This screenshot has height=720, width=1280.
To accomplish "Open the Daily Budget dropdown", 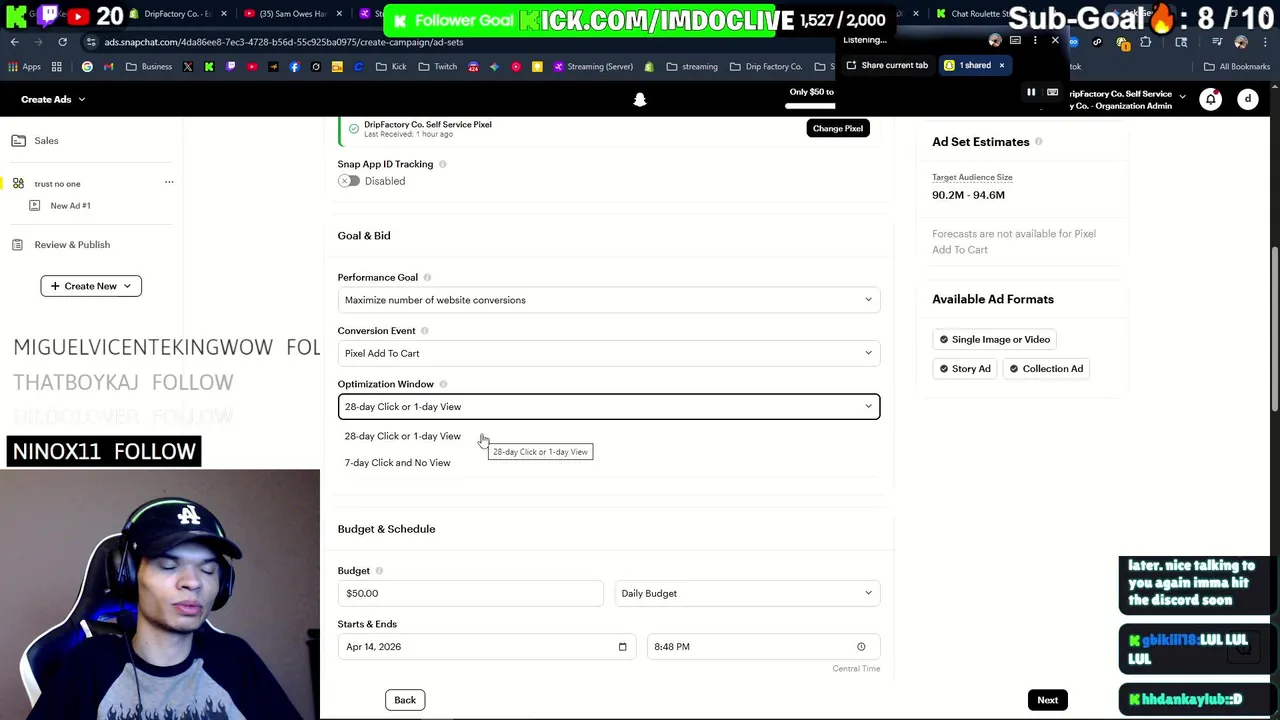I will [x=747, y=593].
